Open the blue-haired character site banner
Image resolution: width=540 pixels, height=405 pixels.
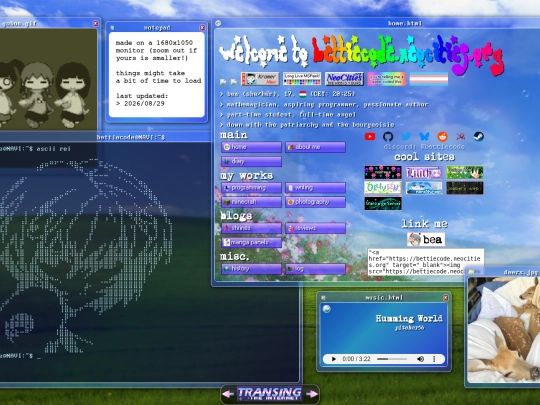424,188
